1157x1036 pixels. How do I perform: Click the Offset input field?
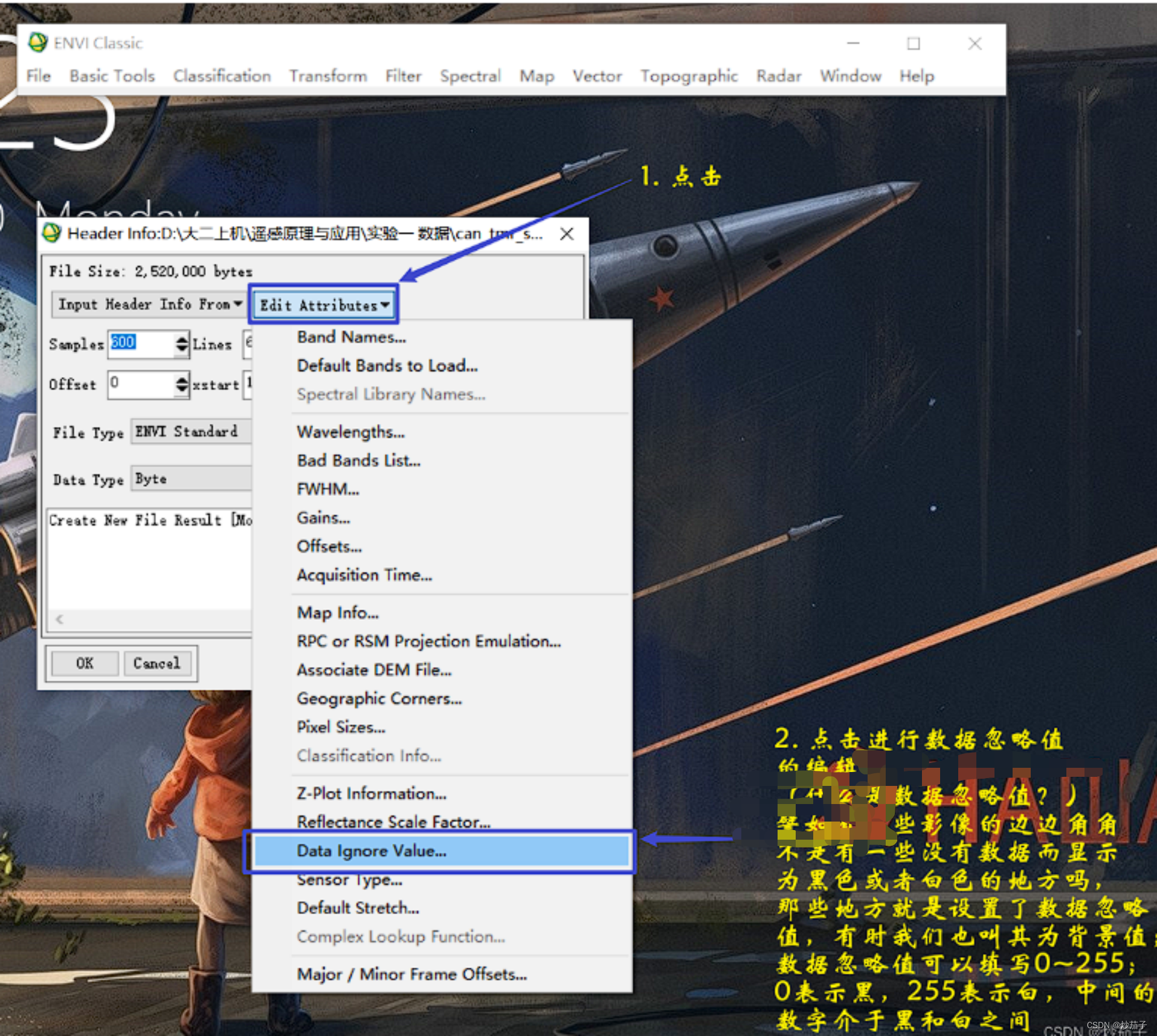click(141, 384)
